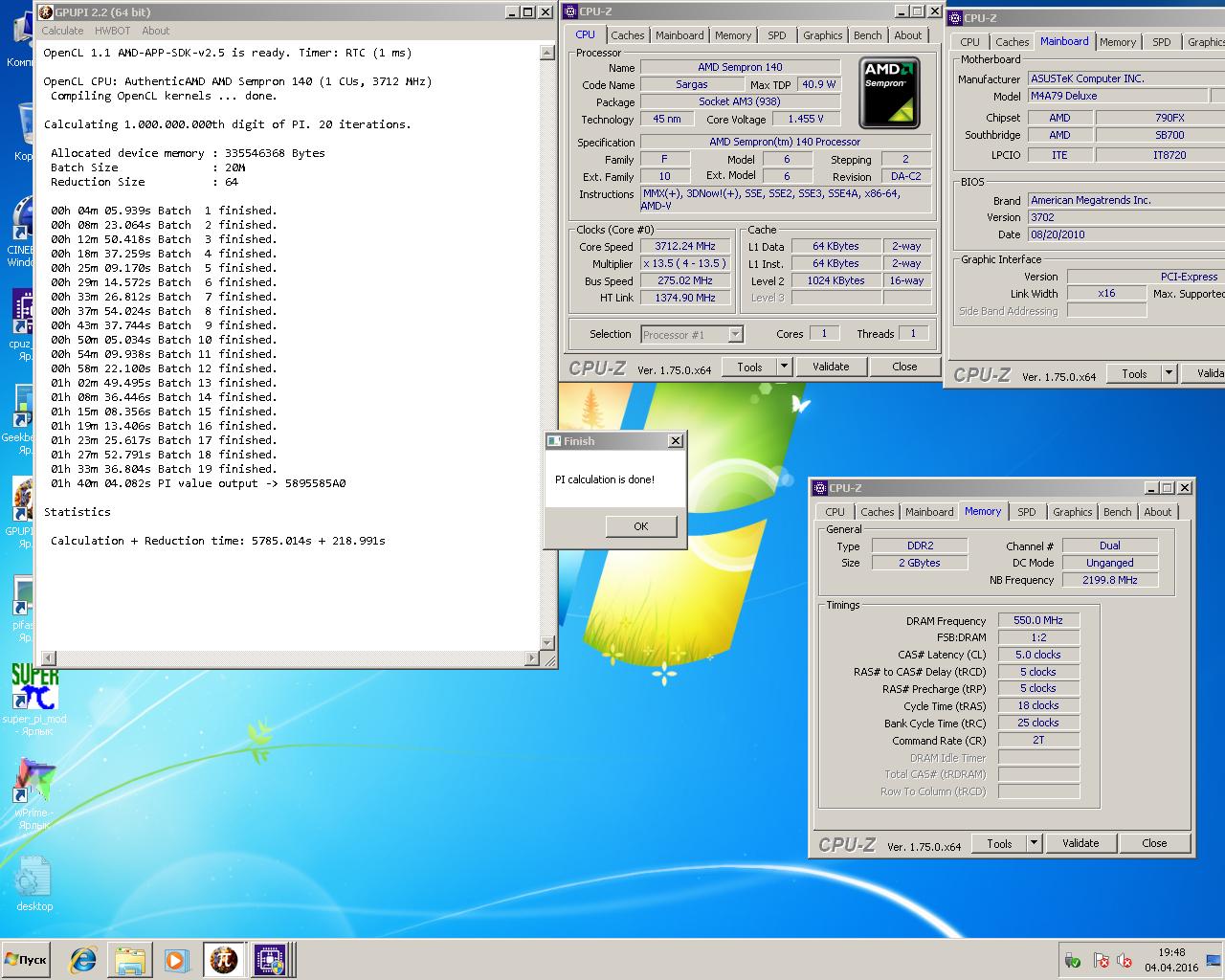
Task: Click Close button in Memory CPU-Z window
Action: 1154,843
